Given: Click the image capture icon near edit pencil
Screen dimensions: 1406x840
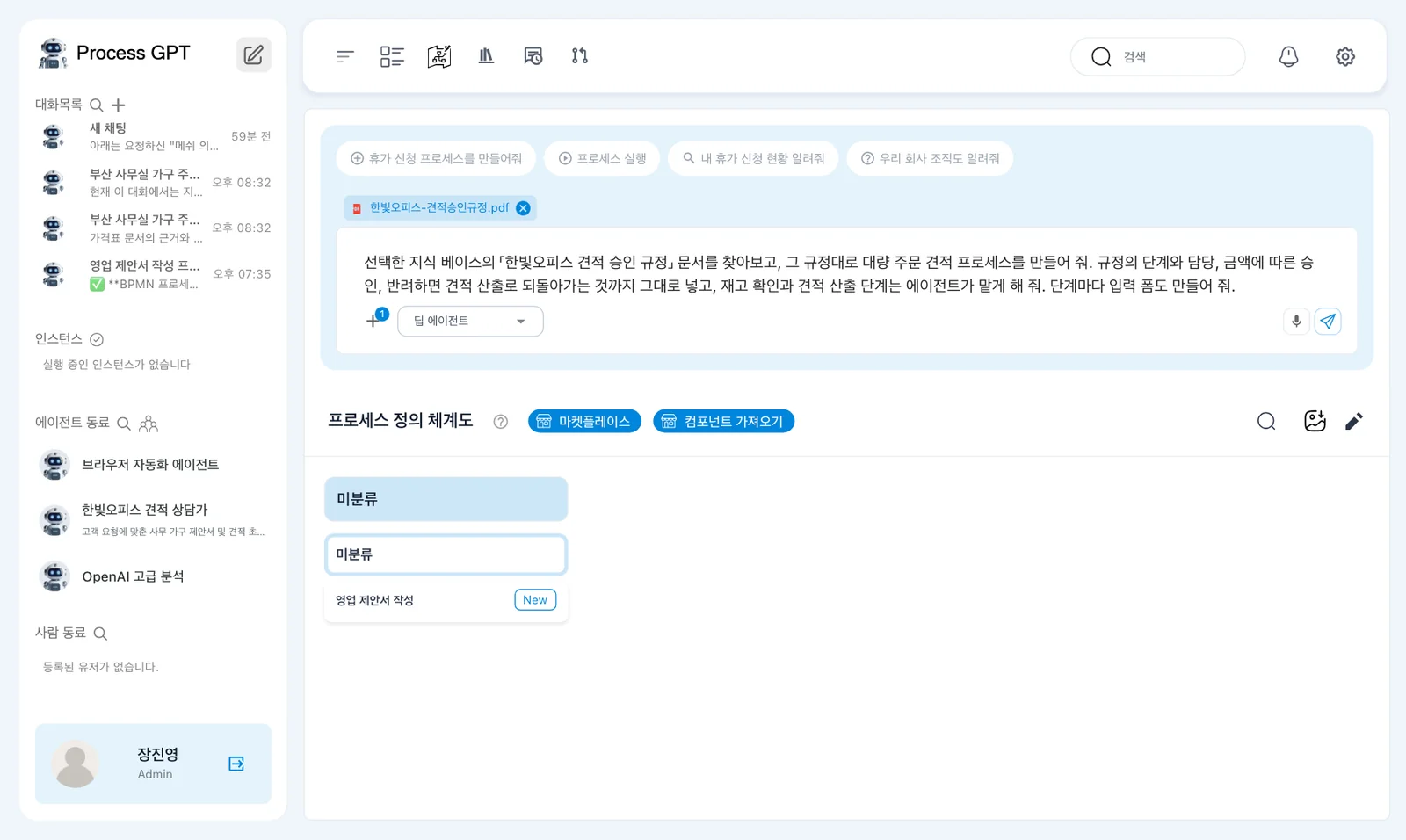Looking at the screenshot, I should point(1315,422).
